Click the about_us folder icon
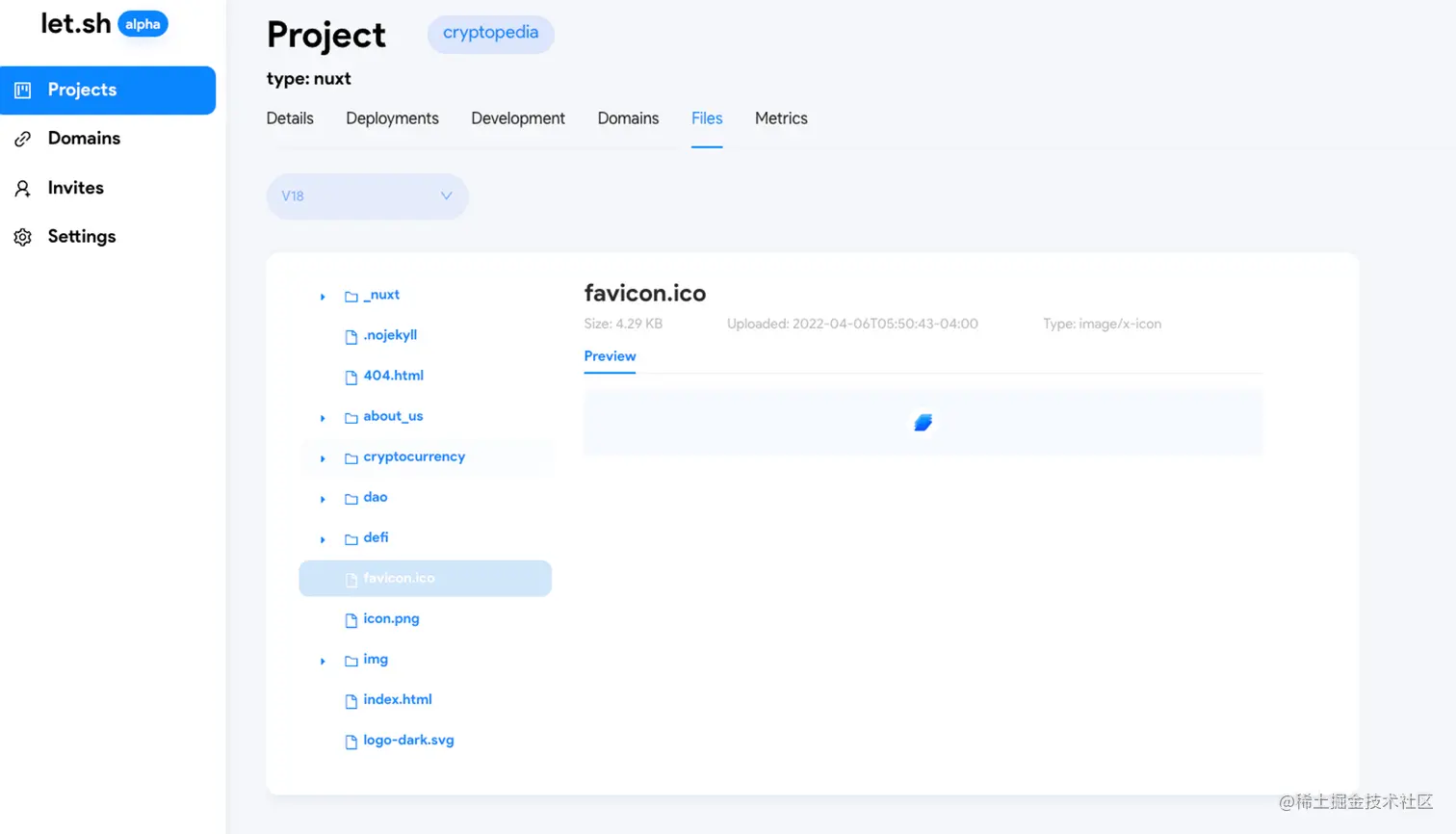 (x=351, y=418)
